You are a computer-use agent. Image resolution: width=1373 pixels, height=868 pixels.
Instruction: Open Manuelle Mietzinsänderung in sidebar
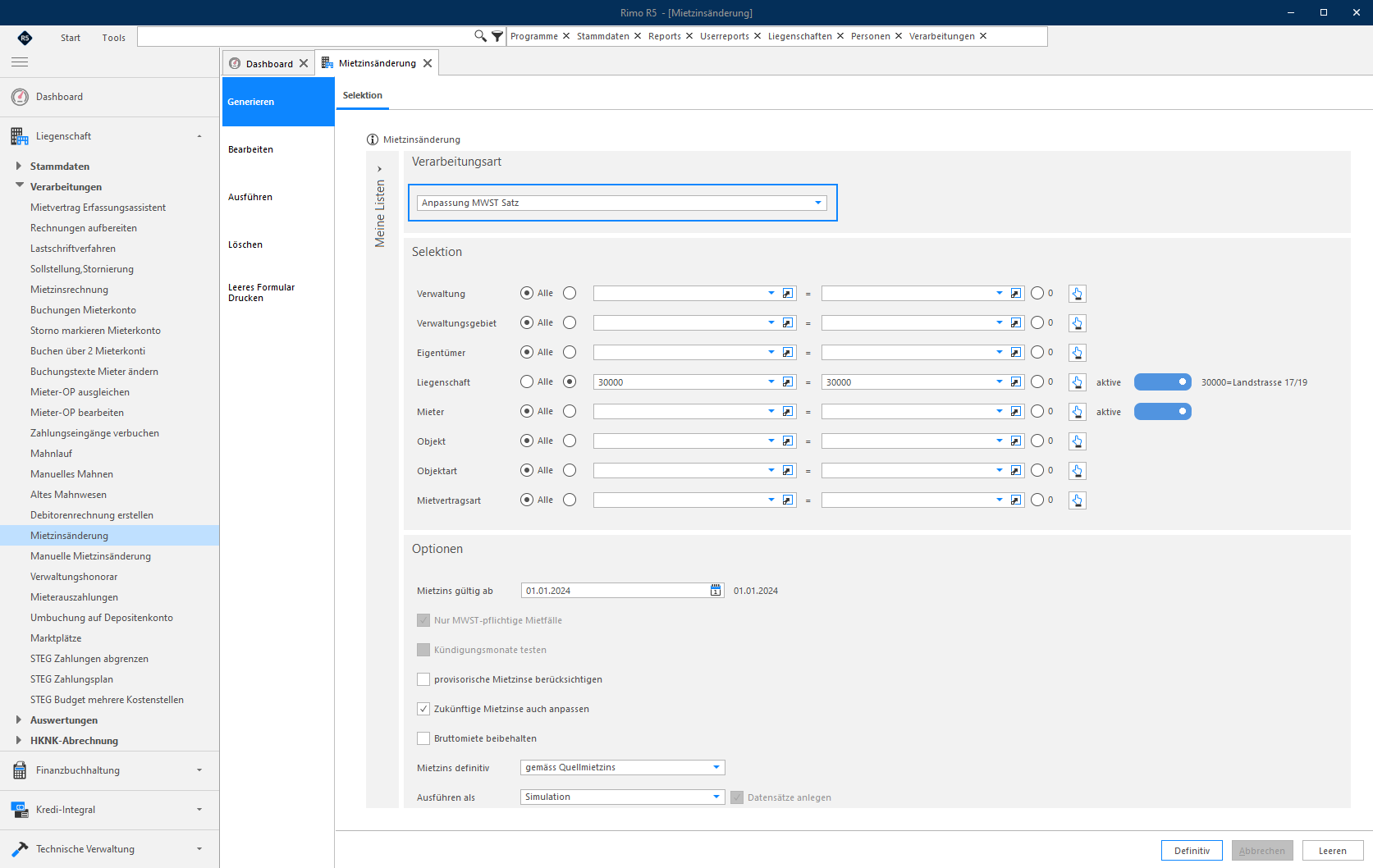point(90,556)
